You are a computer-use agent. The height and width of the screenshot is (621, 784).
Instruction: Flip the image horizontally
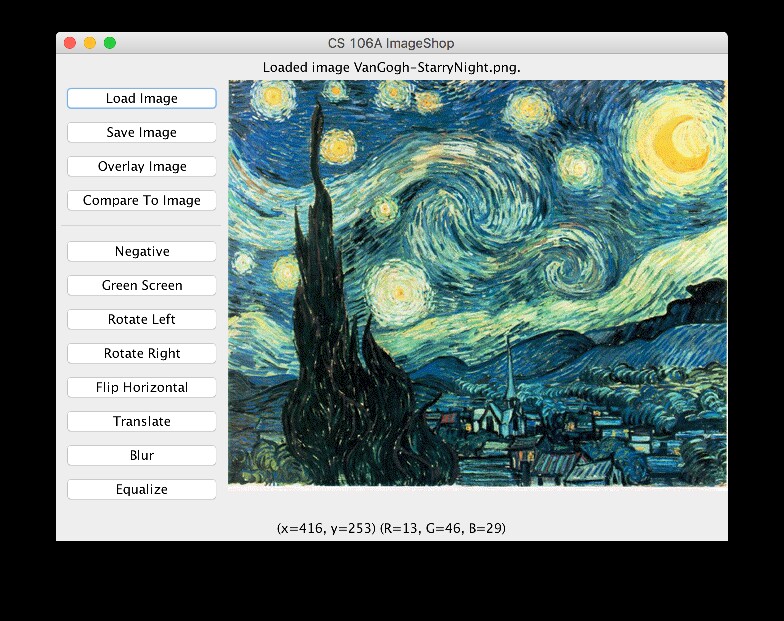[142, 388]
